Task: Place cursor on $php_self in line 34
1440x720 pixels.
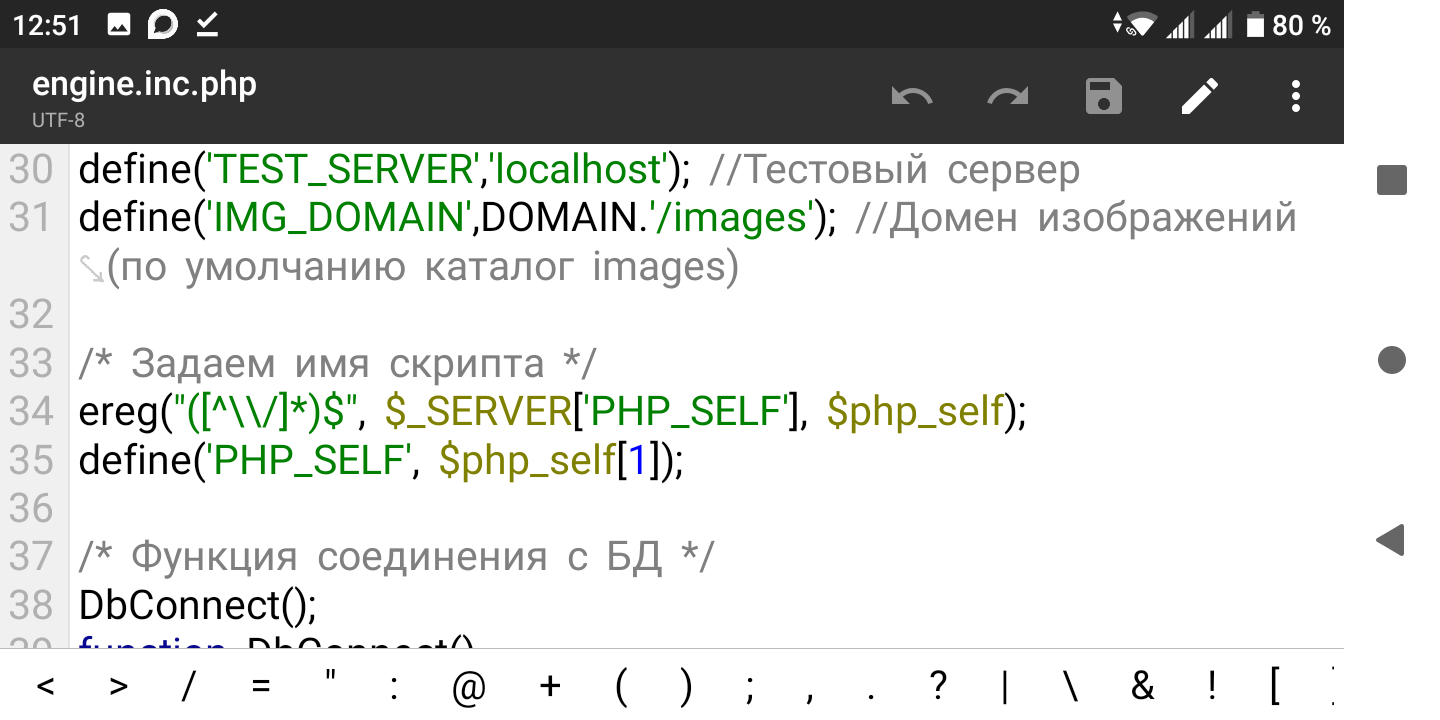Action: coord(915,411)
